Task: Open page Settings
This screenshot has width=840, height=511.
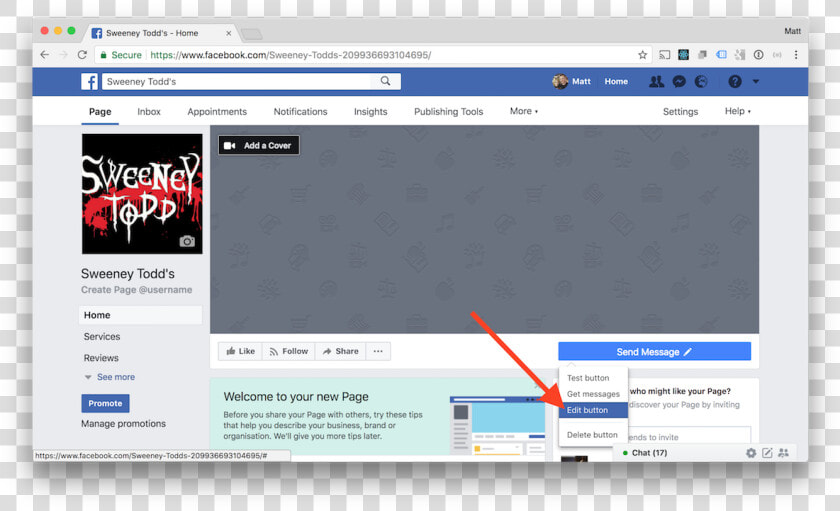Action: [x=680, y=111]
